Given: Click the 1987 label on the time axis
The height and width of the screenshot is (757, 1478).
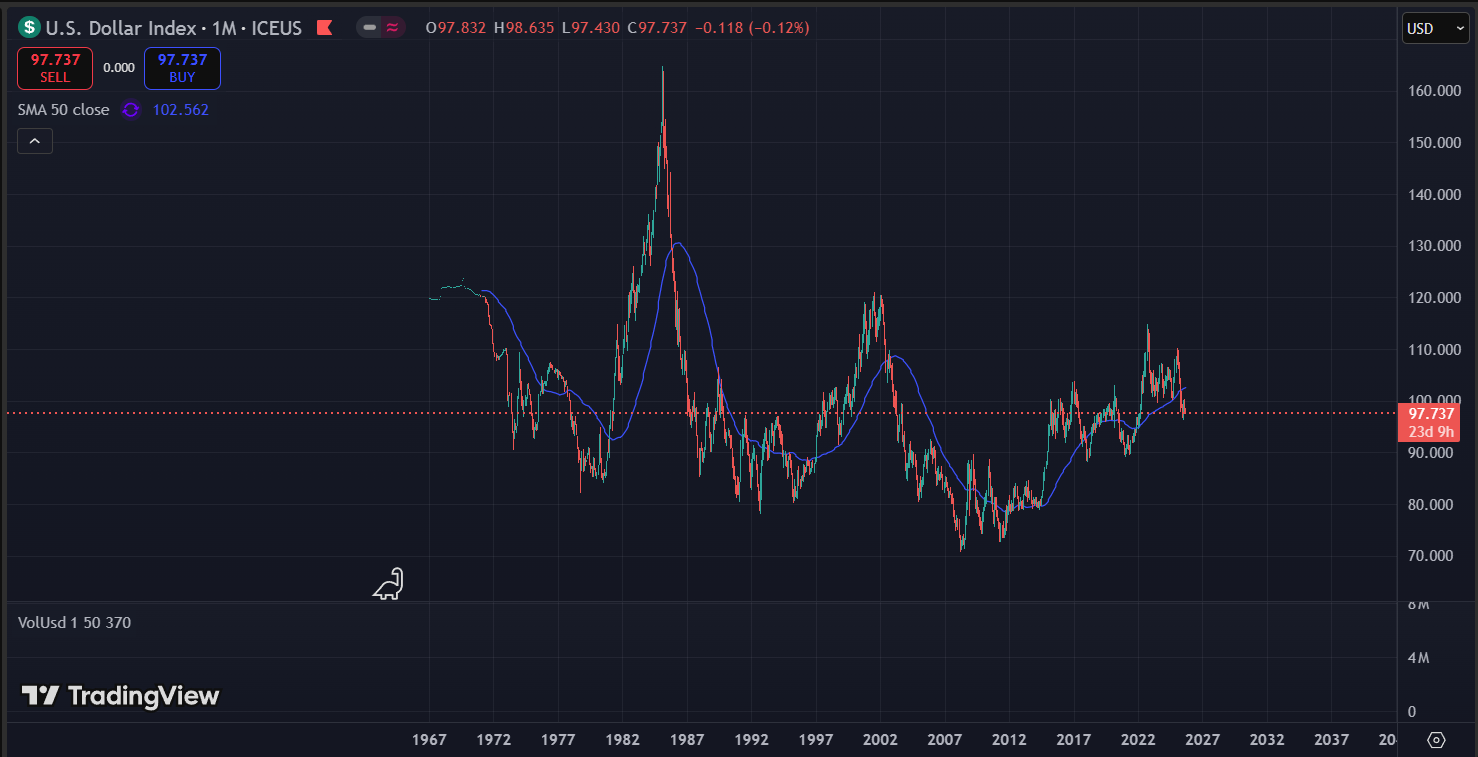Looking at the screenshot, I should click(687, 740).
